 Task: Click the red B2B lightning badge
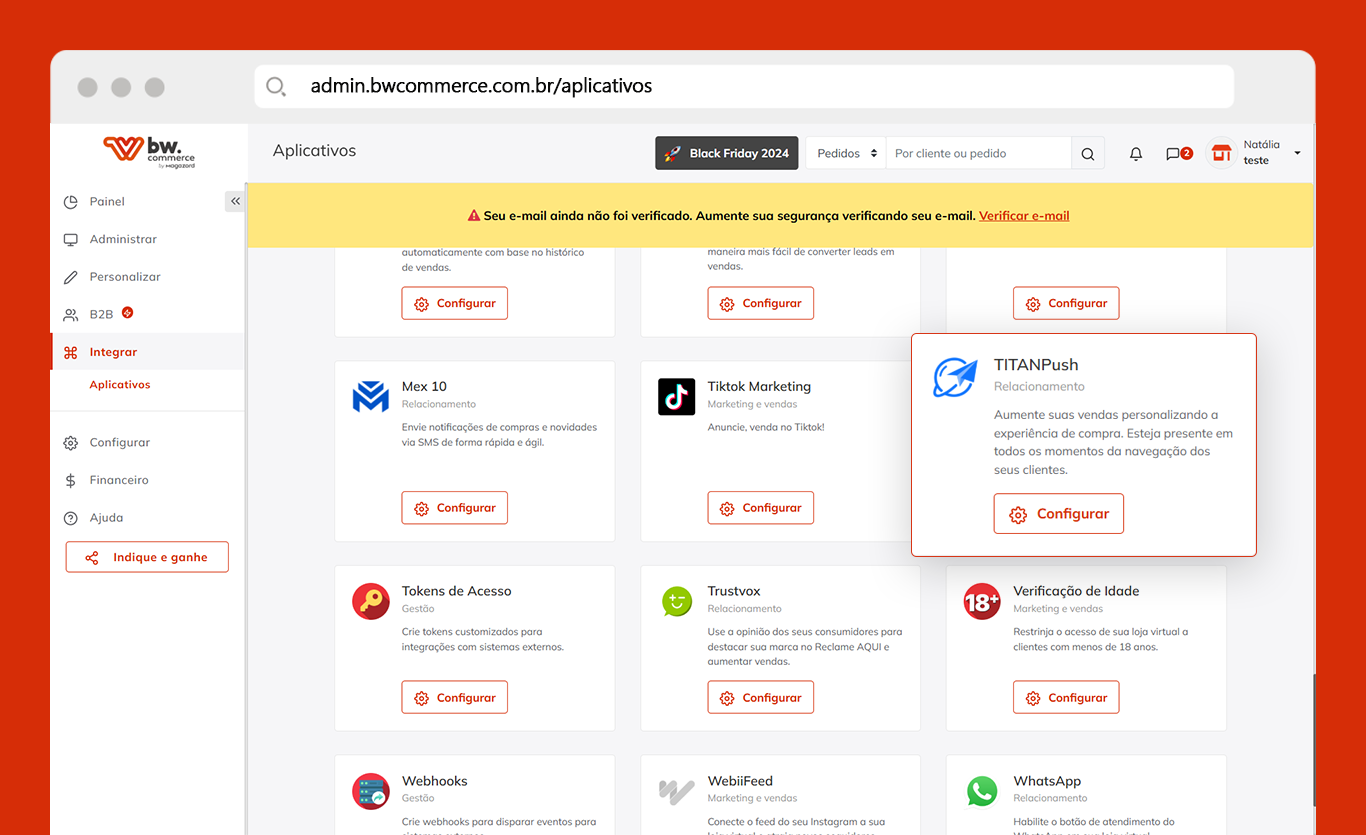coord(127,312)
